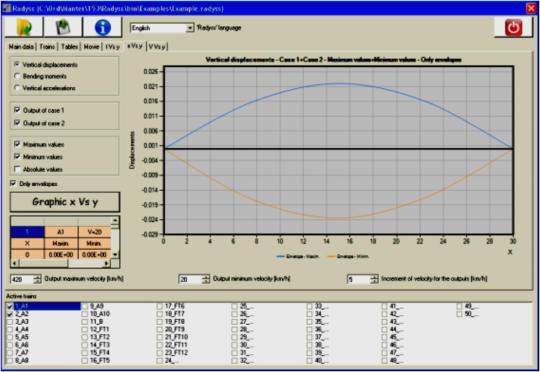Enable Absolute values checkbox

(x=17, y=169)
